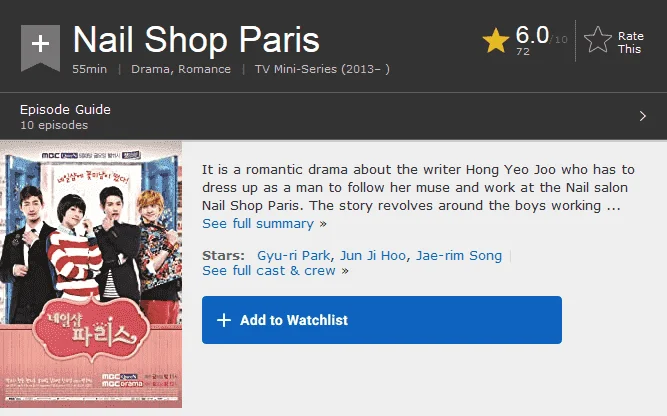The height and width of the screenshot is (416, 667).
Task: Open the TV Mini-Series (2013– ) link
Action: coord(322,69)
